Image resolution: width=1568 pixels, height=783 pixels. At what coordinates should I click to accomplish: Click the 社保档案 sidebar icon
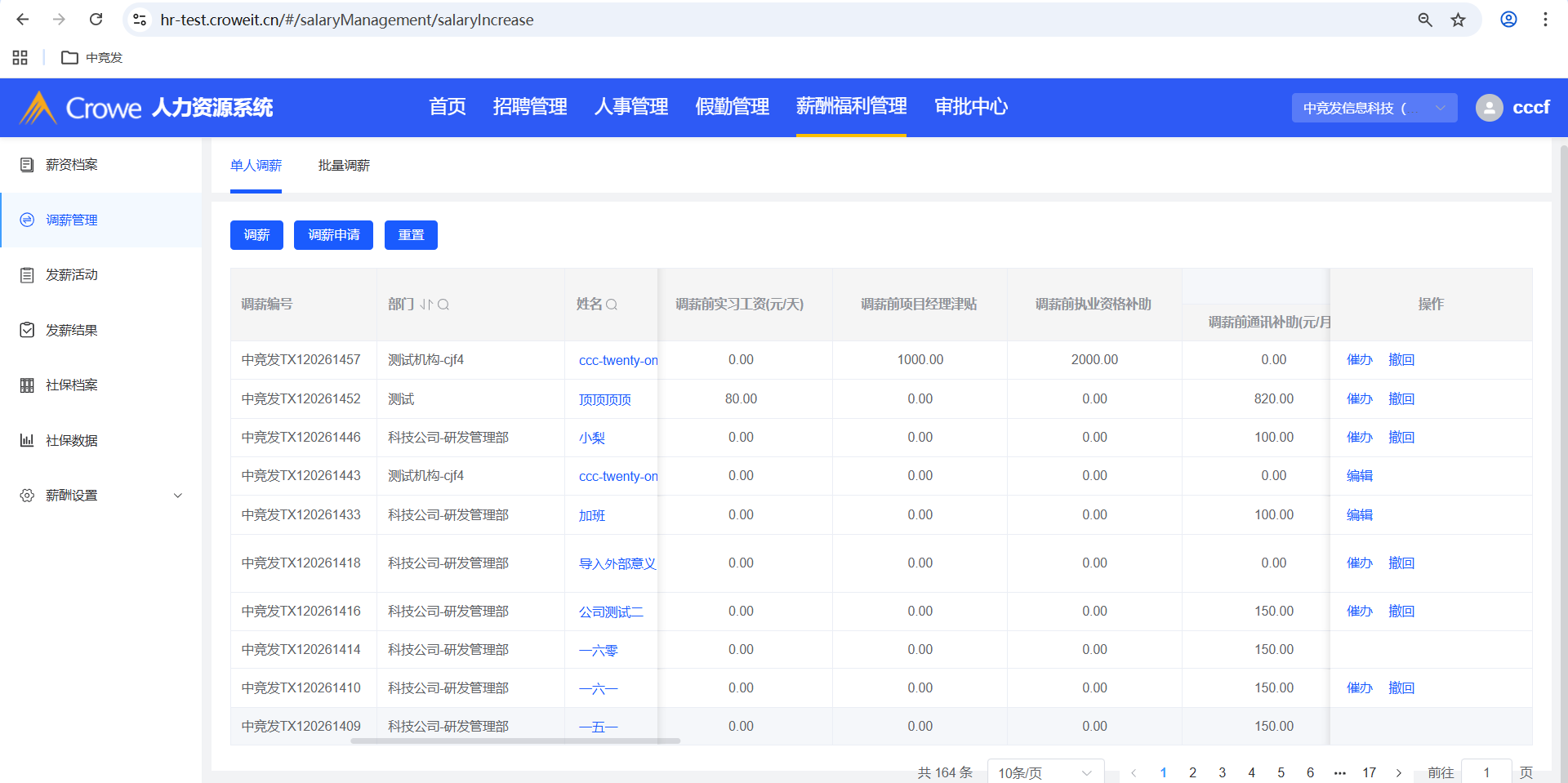coord(27,385)
